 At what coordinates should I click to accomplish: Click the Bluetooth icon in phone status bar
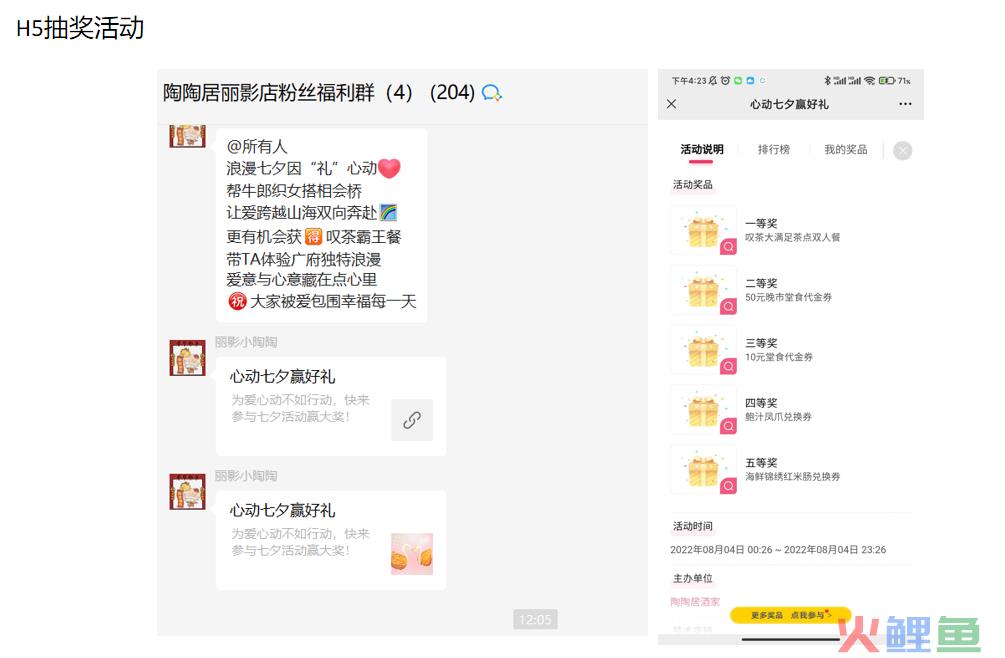click(x=827, y=81)
